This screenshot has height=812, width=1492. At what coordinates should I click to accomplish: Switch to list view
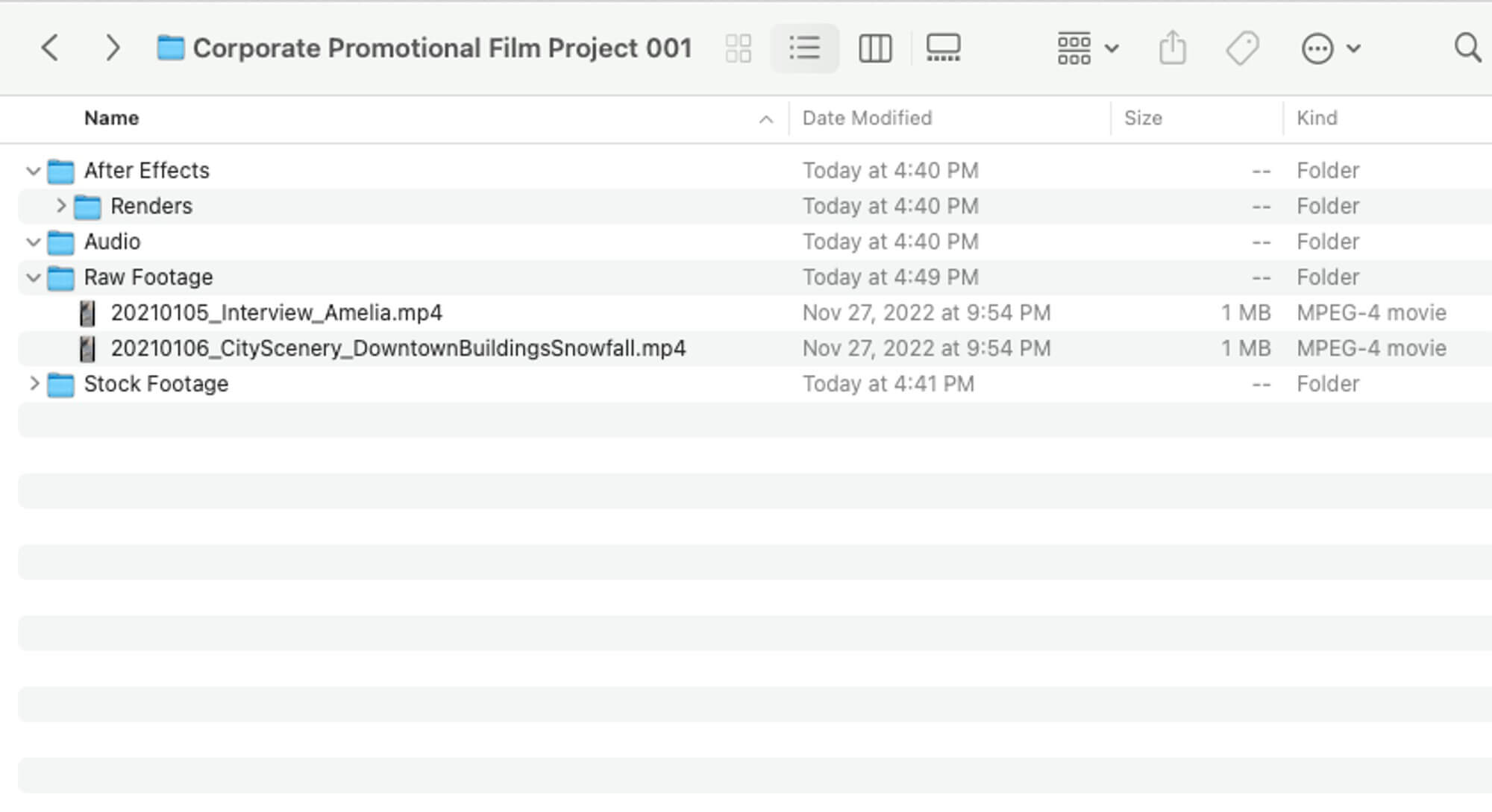click(x=807, y=47)
